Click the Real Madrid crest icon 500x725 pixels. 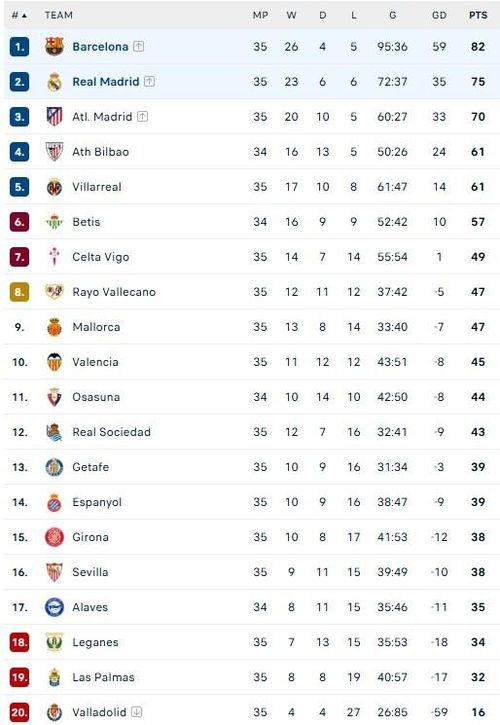(x=54, y=82)
